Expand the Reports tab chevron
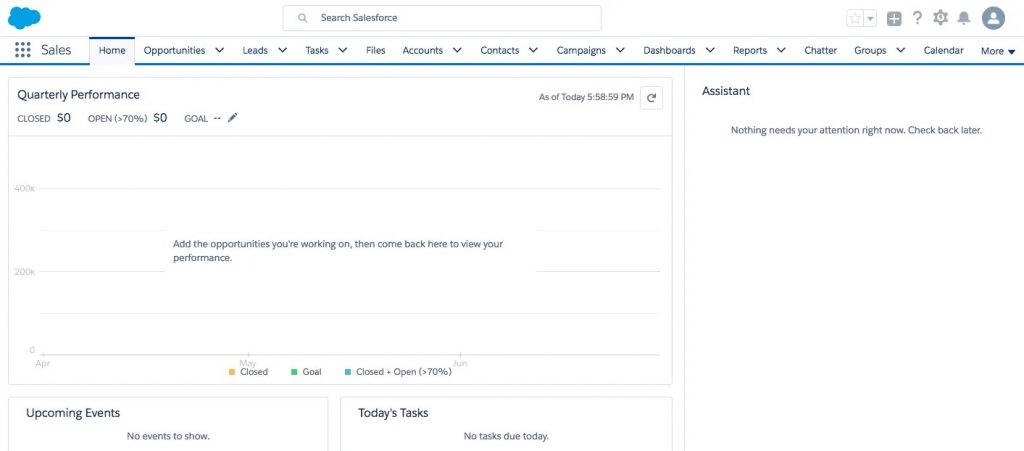The width and height of the screenshot is (1024, 451). tap(781, 50)
